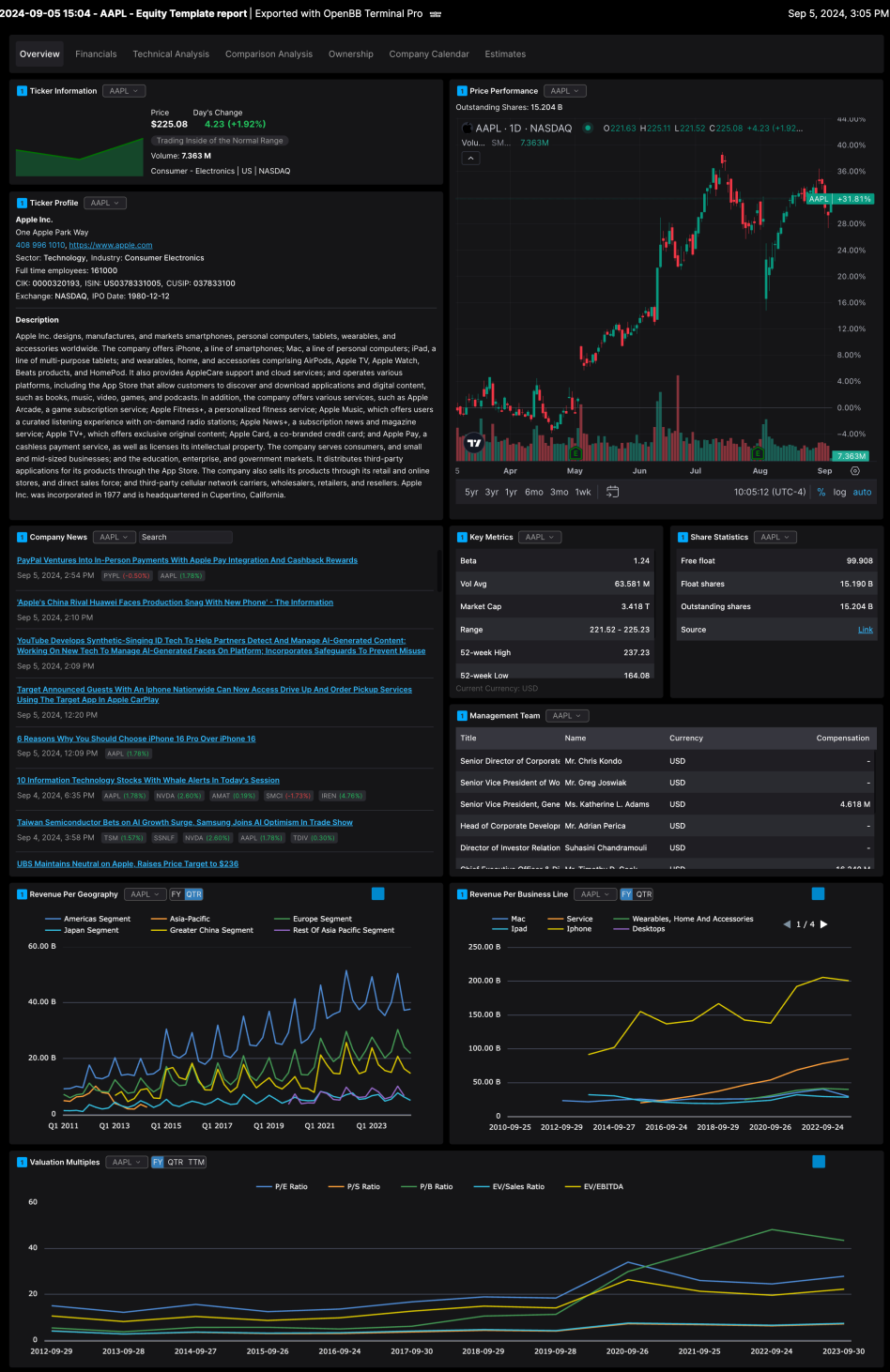
Task: Open AAPL dropdown in Valuation Multiples
Action: pos(127,1163)
